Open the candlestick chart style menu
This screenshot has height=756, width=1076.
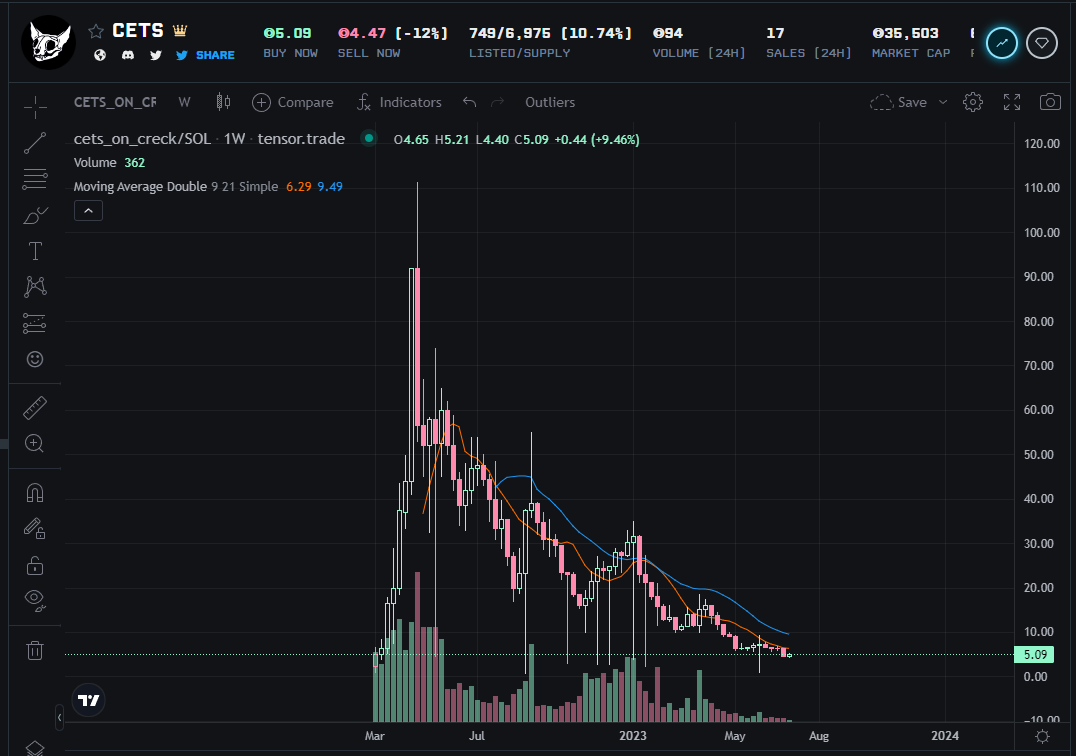click(x=223, y=102)
